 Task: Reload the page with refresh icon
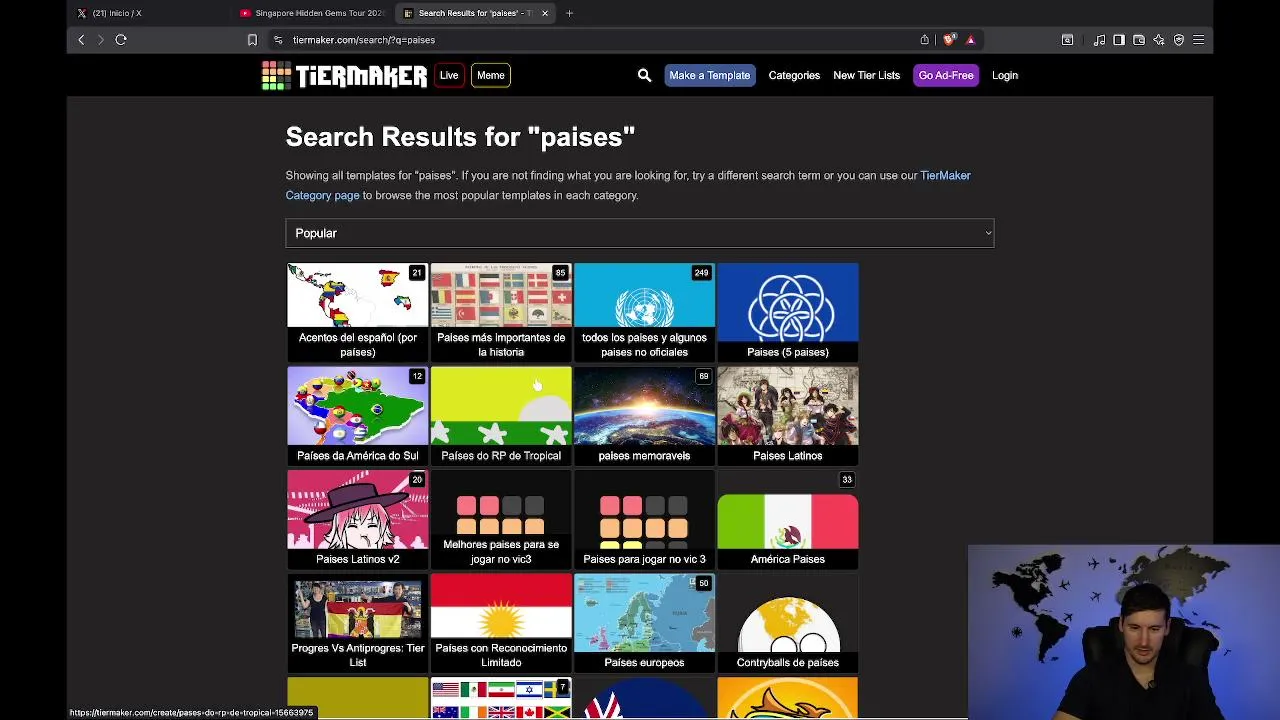[121, 40]
